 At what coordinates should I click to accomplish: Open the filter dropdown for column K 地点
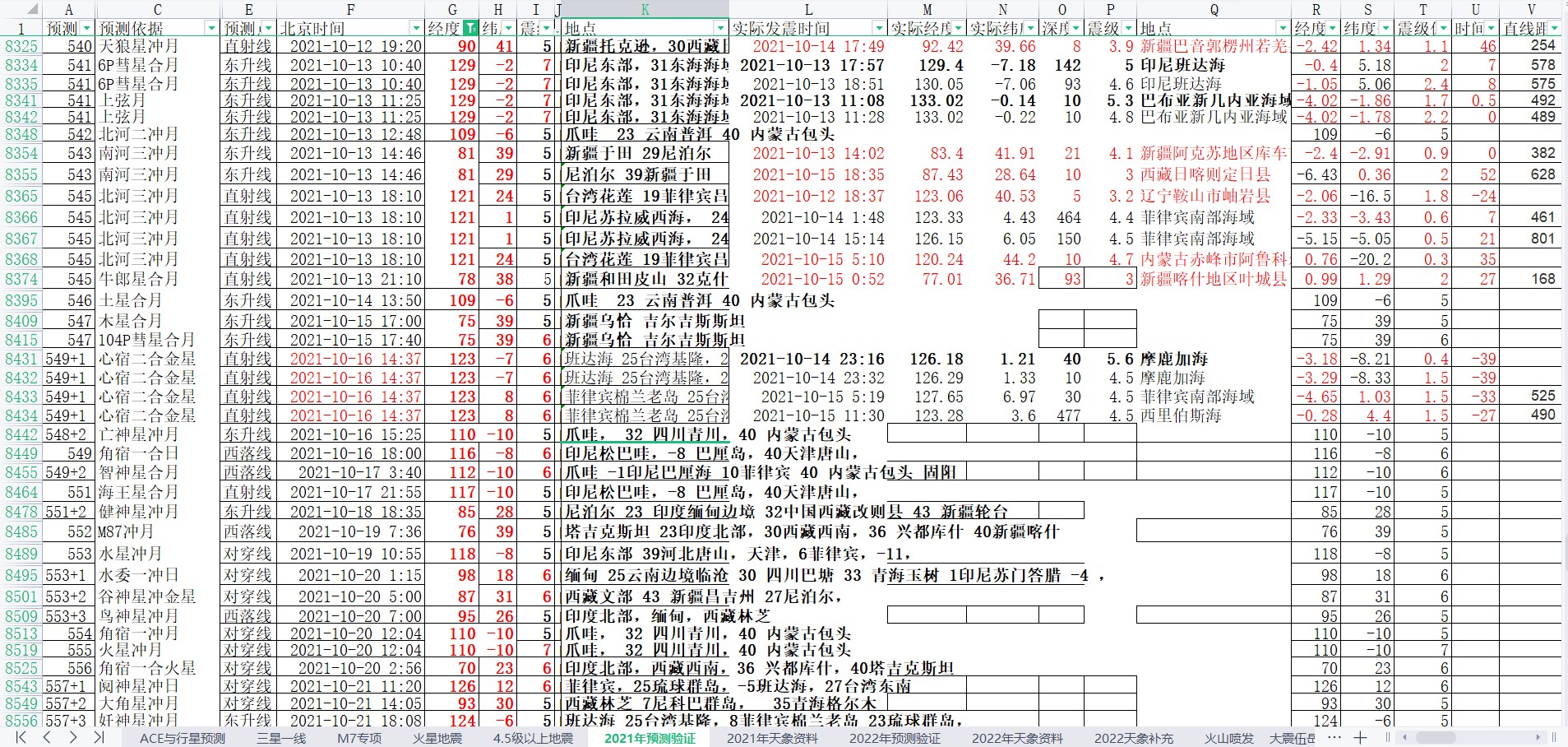tap(721, 29)
